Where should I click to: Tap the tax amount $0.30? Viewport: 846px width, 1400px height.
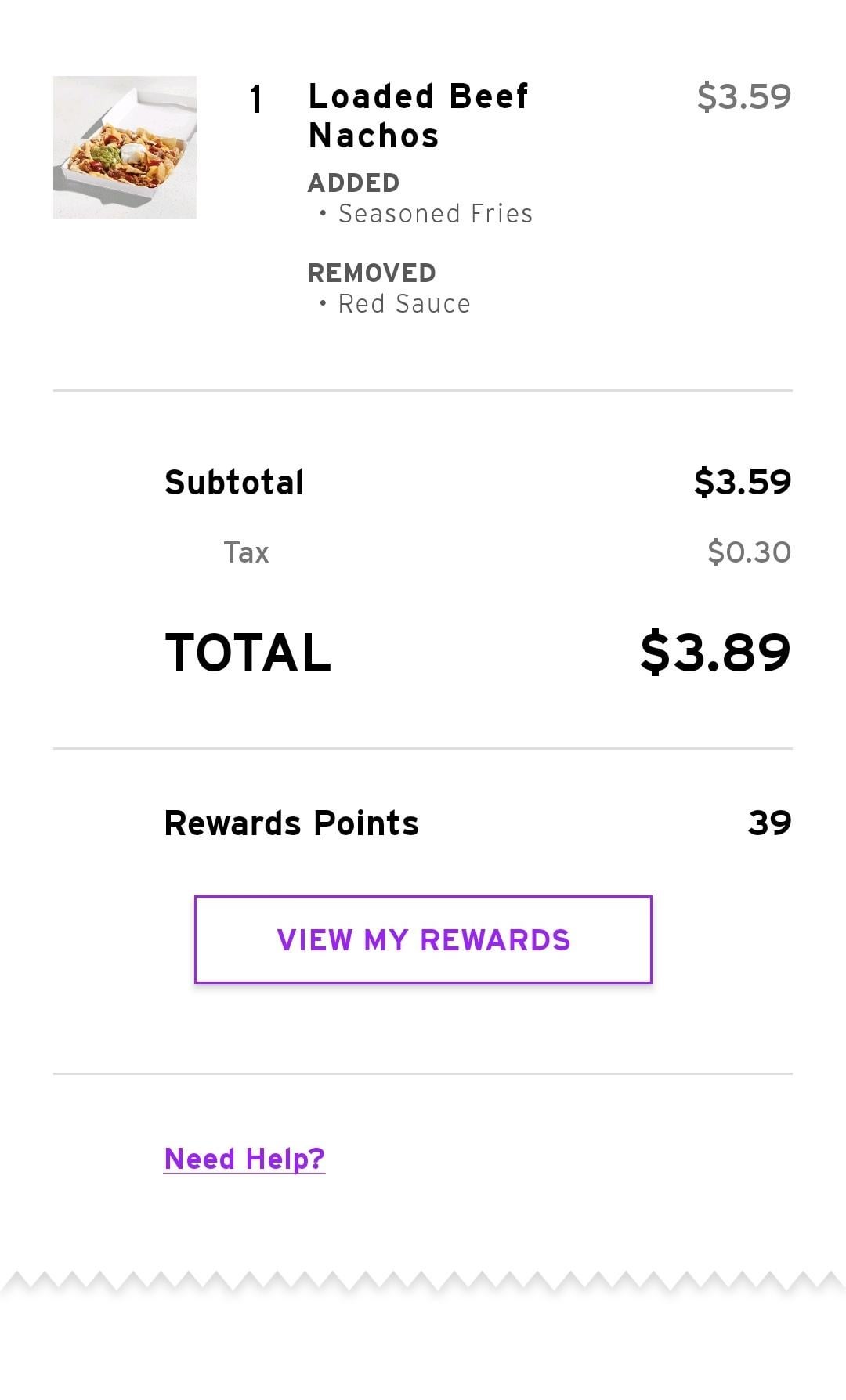pyautogui.click(x=748, y=552)
